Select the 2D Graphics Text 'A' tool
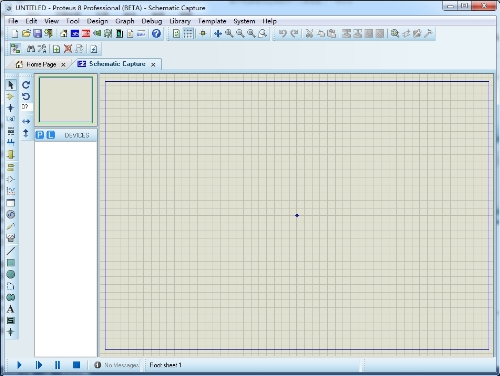This screenshot has width=500, height=376. coord(11,309)
